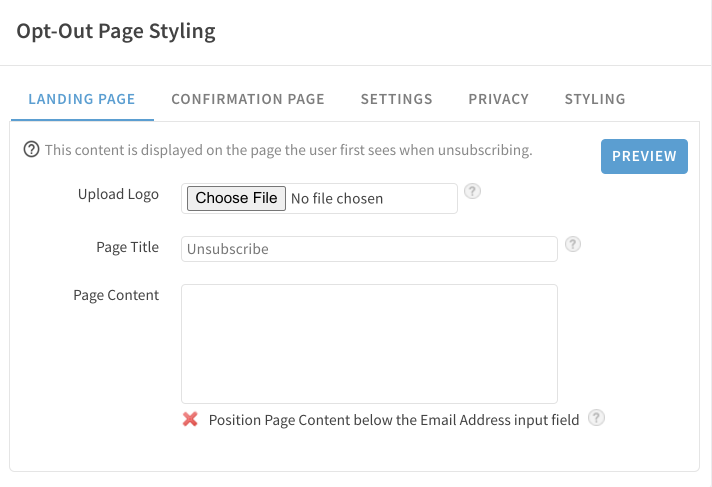The height and width of the screenshot is (487, 712).
Task: Click the 'Opt-Out Page Styling' heading
Action: (116, 31)
